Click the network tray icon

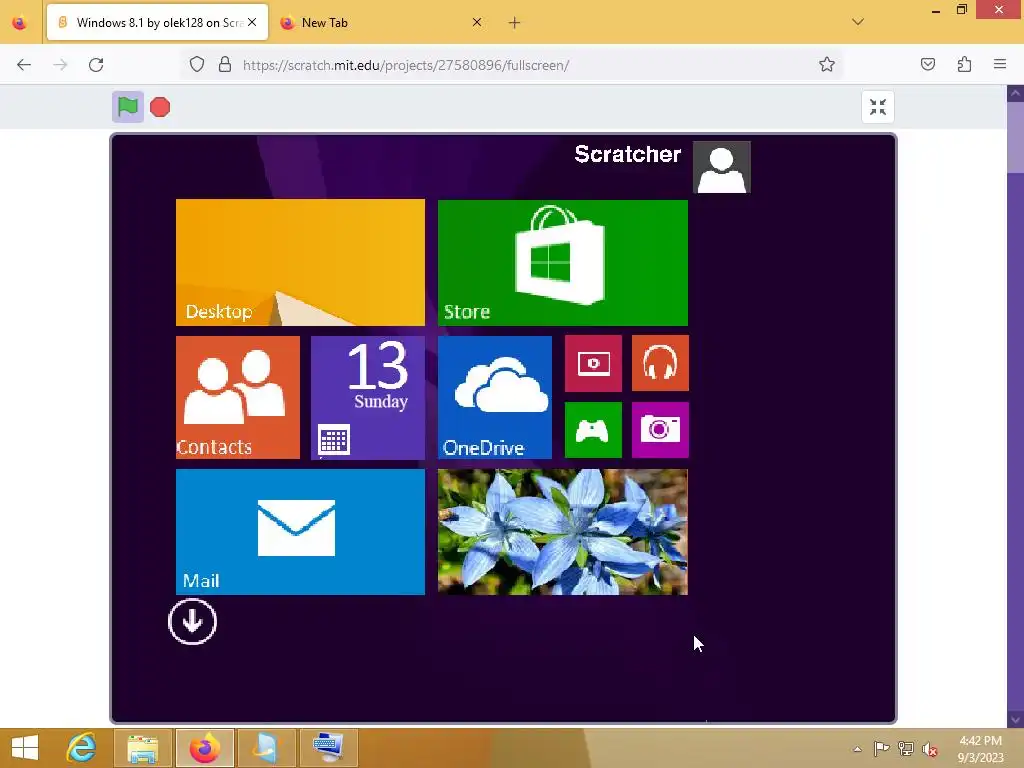point(905,749)
